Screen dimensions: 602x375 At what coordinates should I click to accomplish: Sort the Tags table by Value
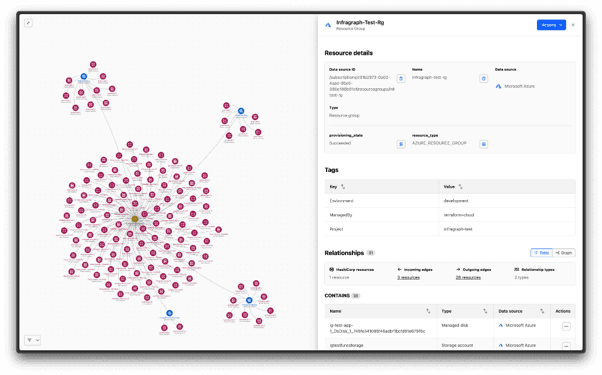(460, 187)
